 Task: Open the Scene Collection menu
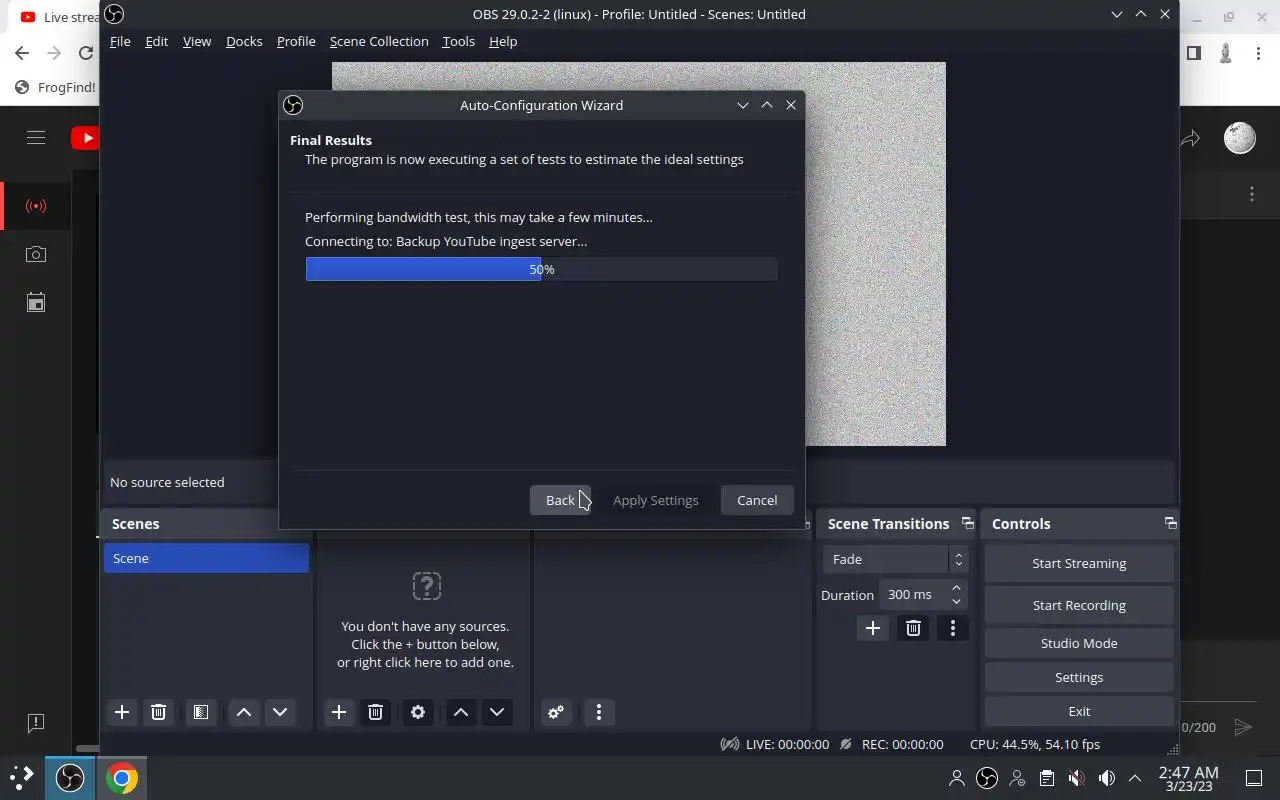pos(379,41)
